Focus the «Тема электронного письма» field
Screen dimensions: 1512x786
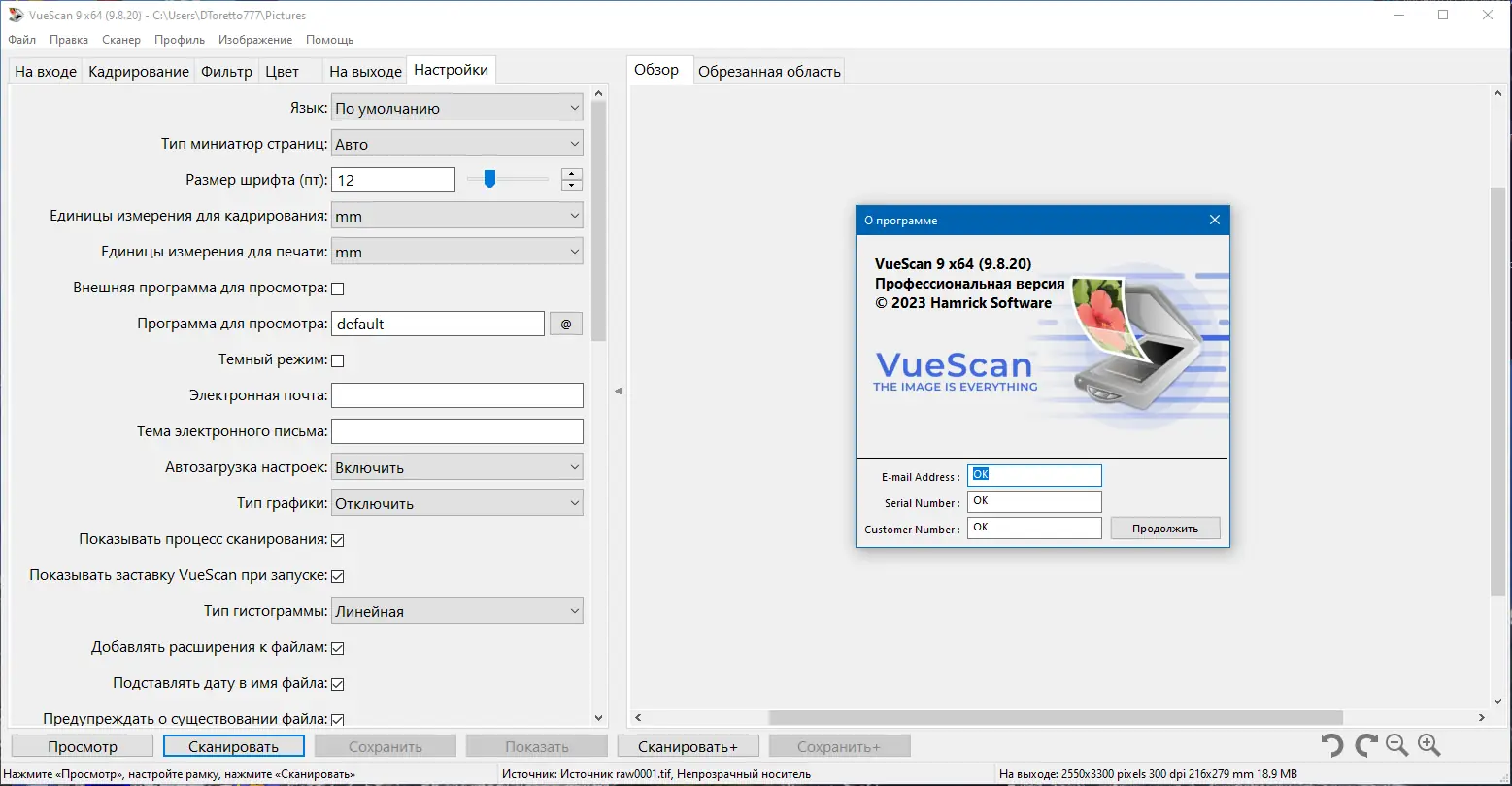(x=457, y=431)
